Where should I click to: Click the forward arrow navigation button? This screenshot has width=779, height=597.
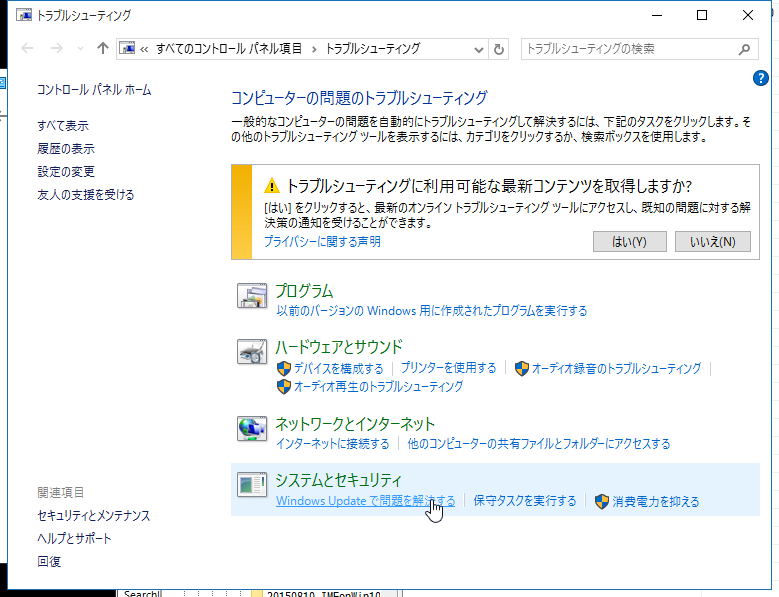[57, 48]
